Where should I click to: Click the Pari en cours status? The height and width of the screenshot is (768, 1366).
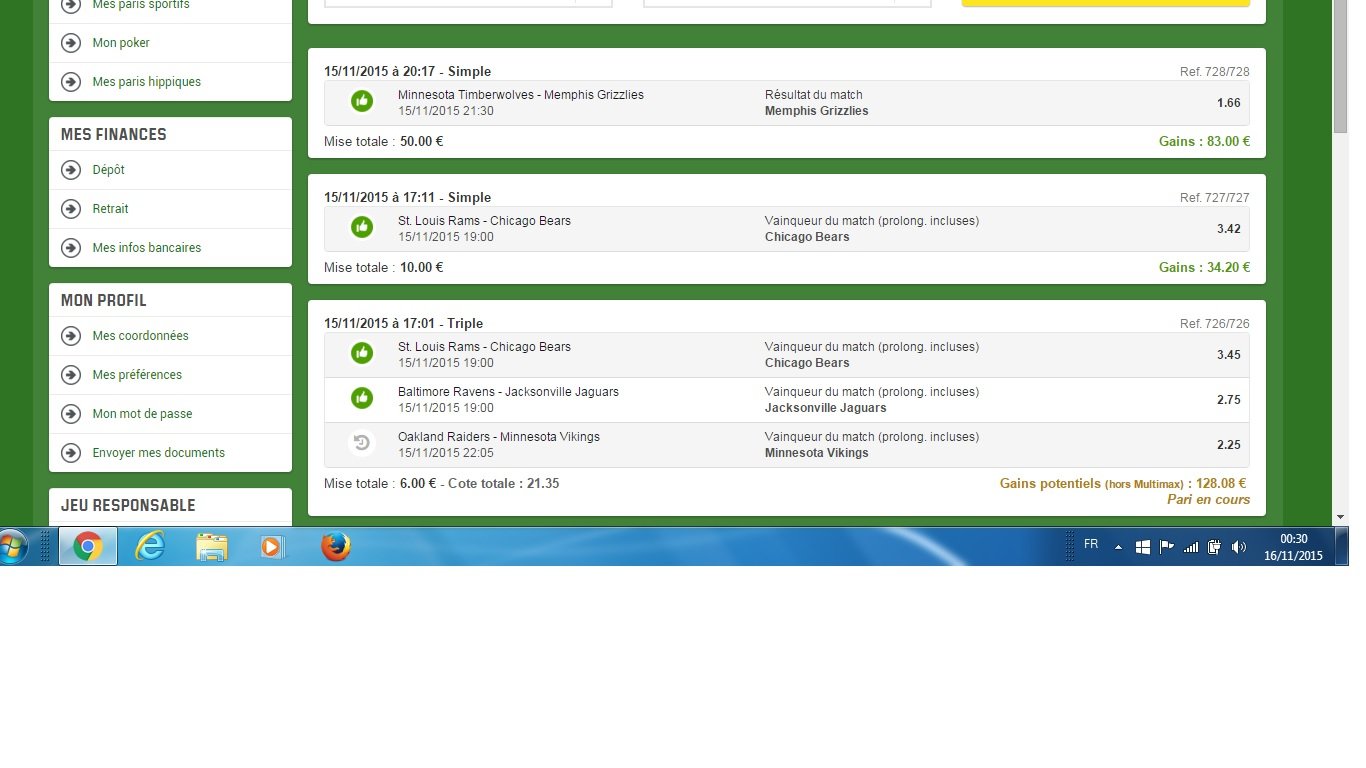point(1208,500)
